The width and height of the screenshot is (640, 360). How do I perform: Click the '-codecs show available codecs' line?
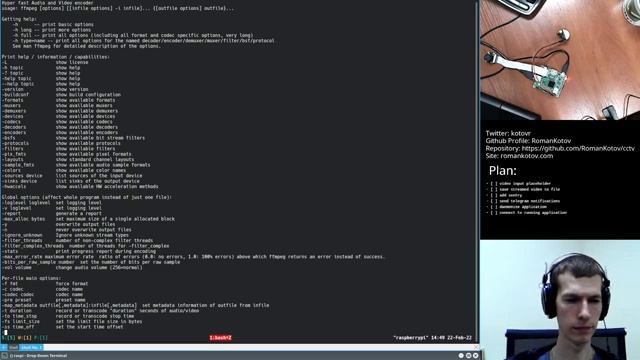(57, 122)
